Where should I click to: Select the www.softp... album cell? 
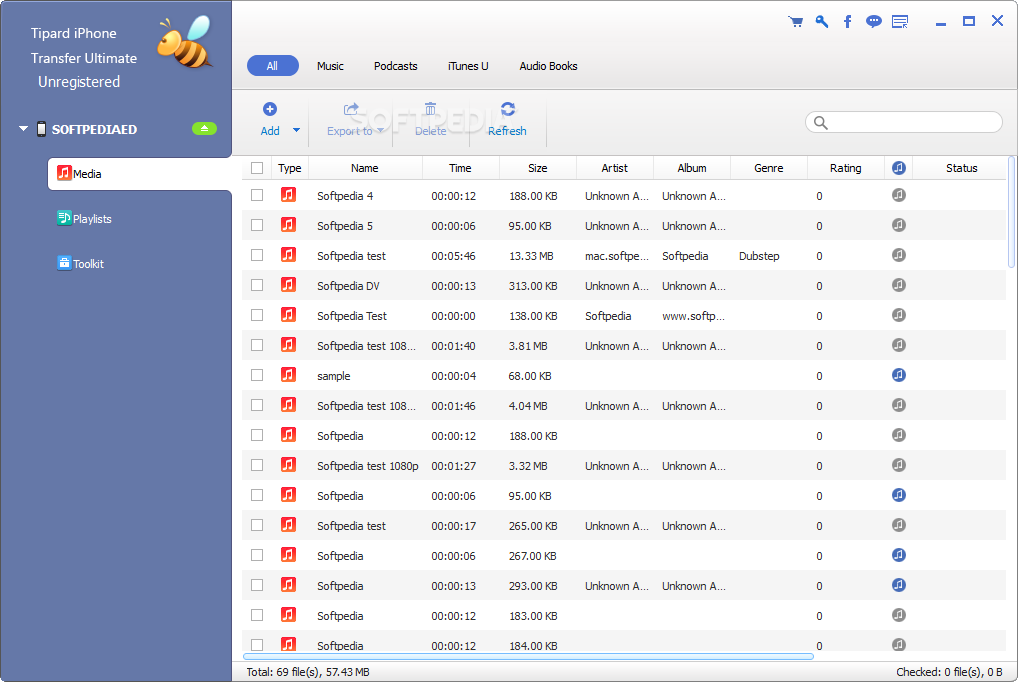click(693, 316)
